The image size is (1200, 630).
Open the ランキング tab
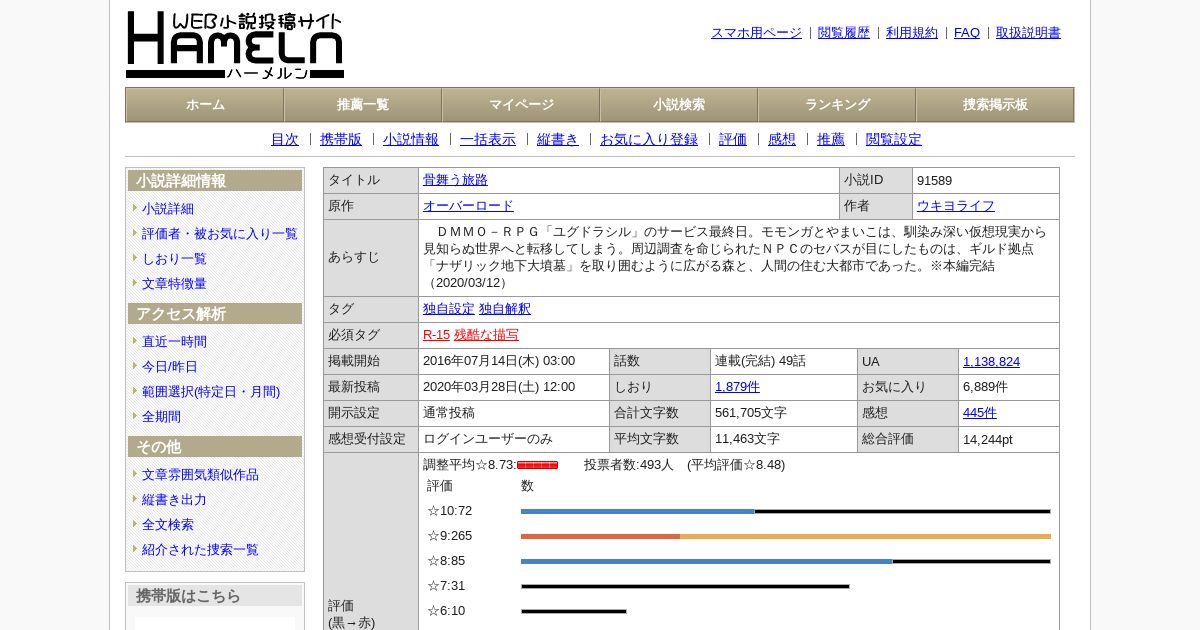pos(837,105)
